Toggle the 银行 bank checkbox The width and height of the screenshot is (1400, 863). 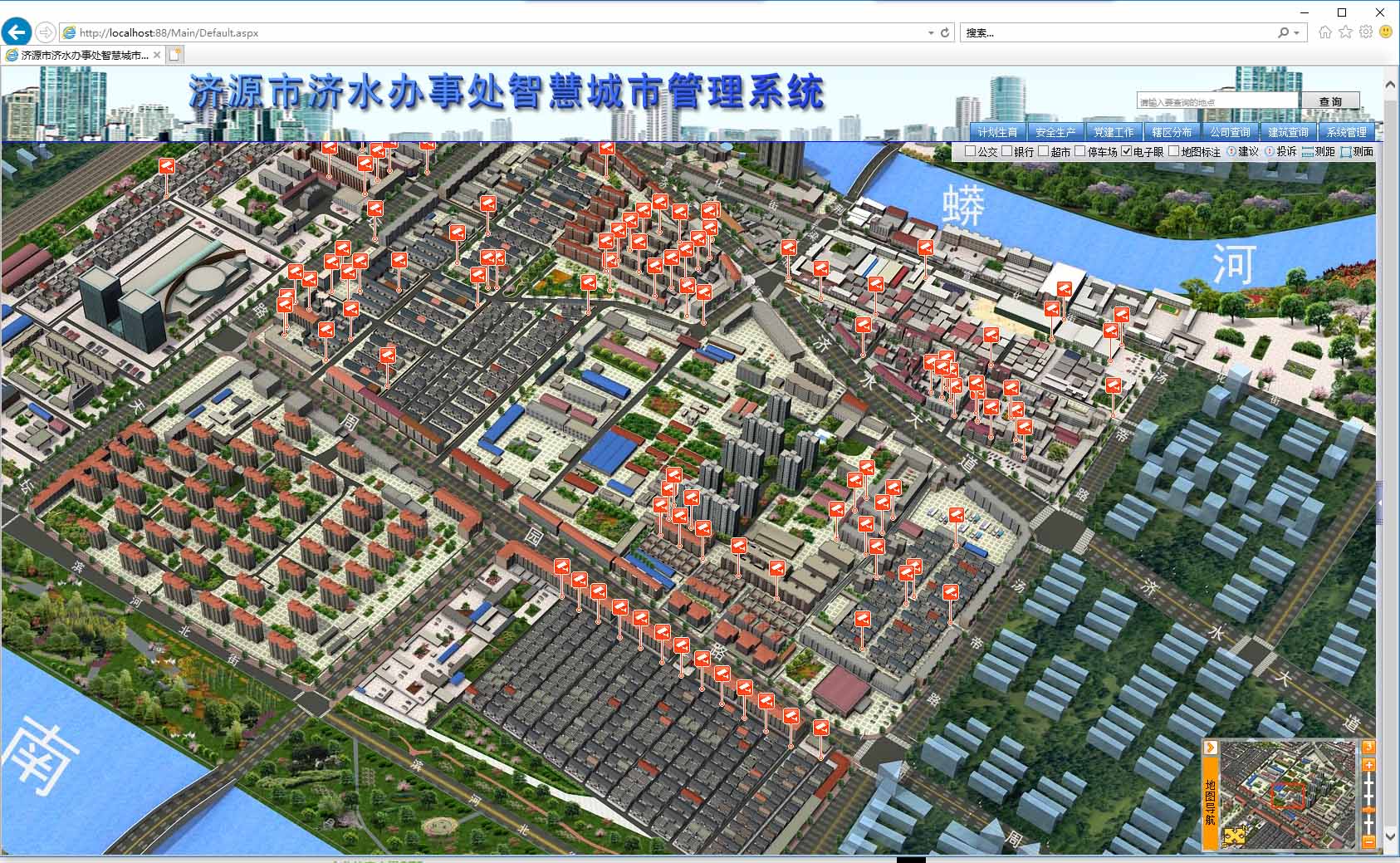pyautogui.click(x=1006, y=151)
